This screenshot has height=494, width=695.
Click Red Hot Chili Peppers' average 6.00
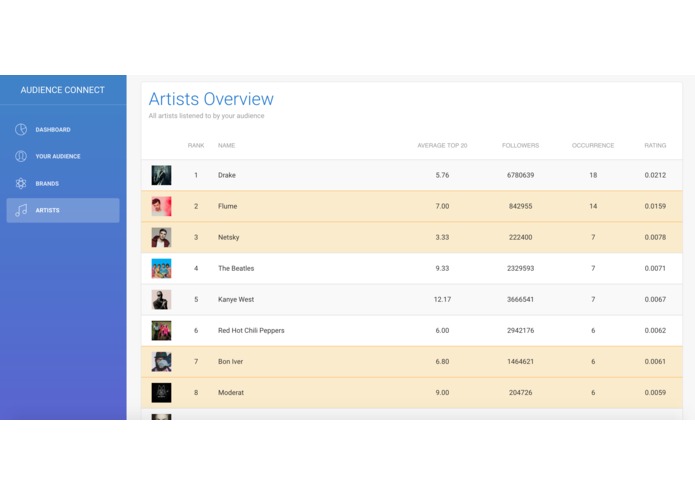coord(442,331)
